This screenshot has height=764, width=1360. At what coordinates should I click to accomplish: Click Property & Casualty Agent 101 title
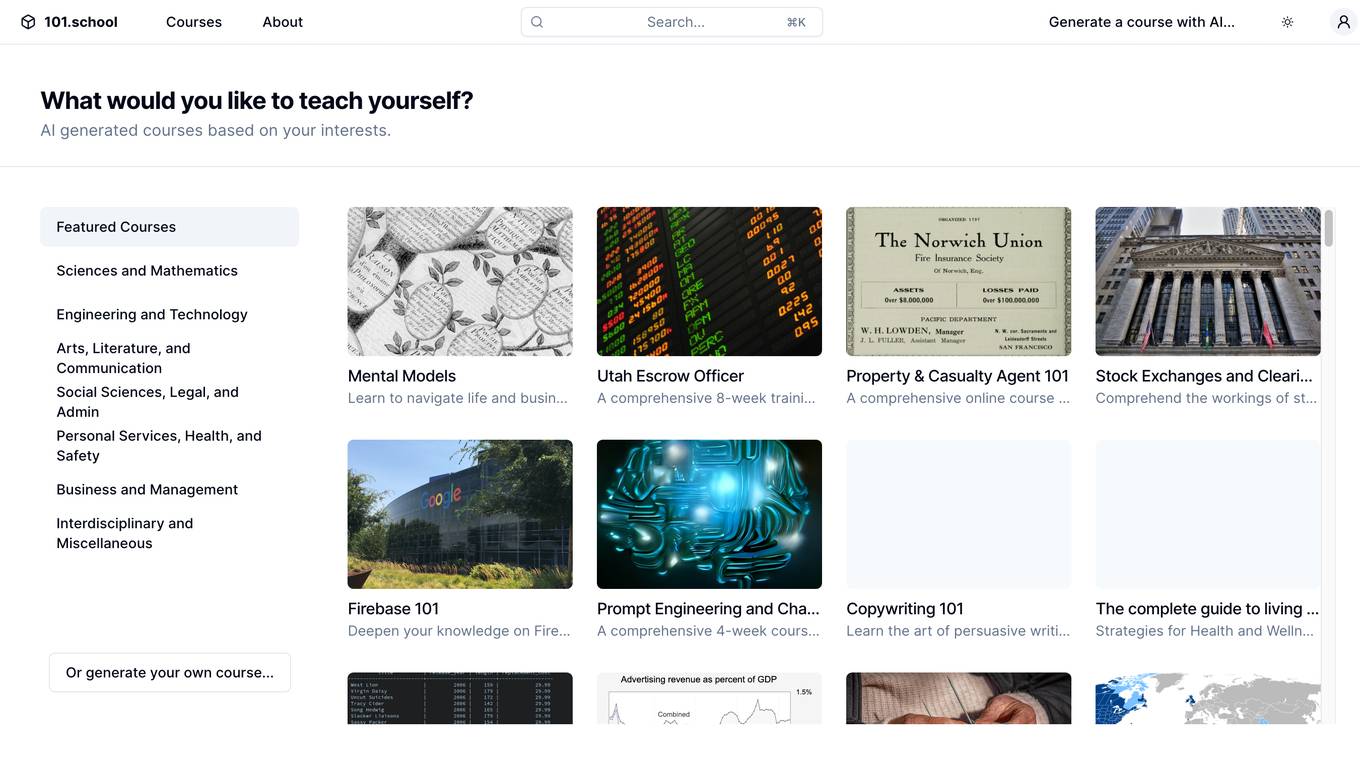957,376
